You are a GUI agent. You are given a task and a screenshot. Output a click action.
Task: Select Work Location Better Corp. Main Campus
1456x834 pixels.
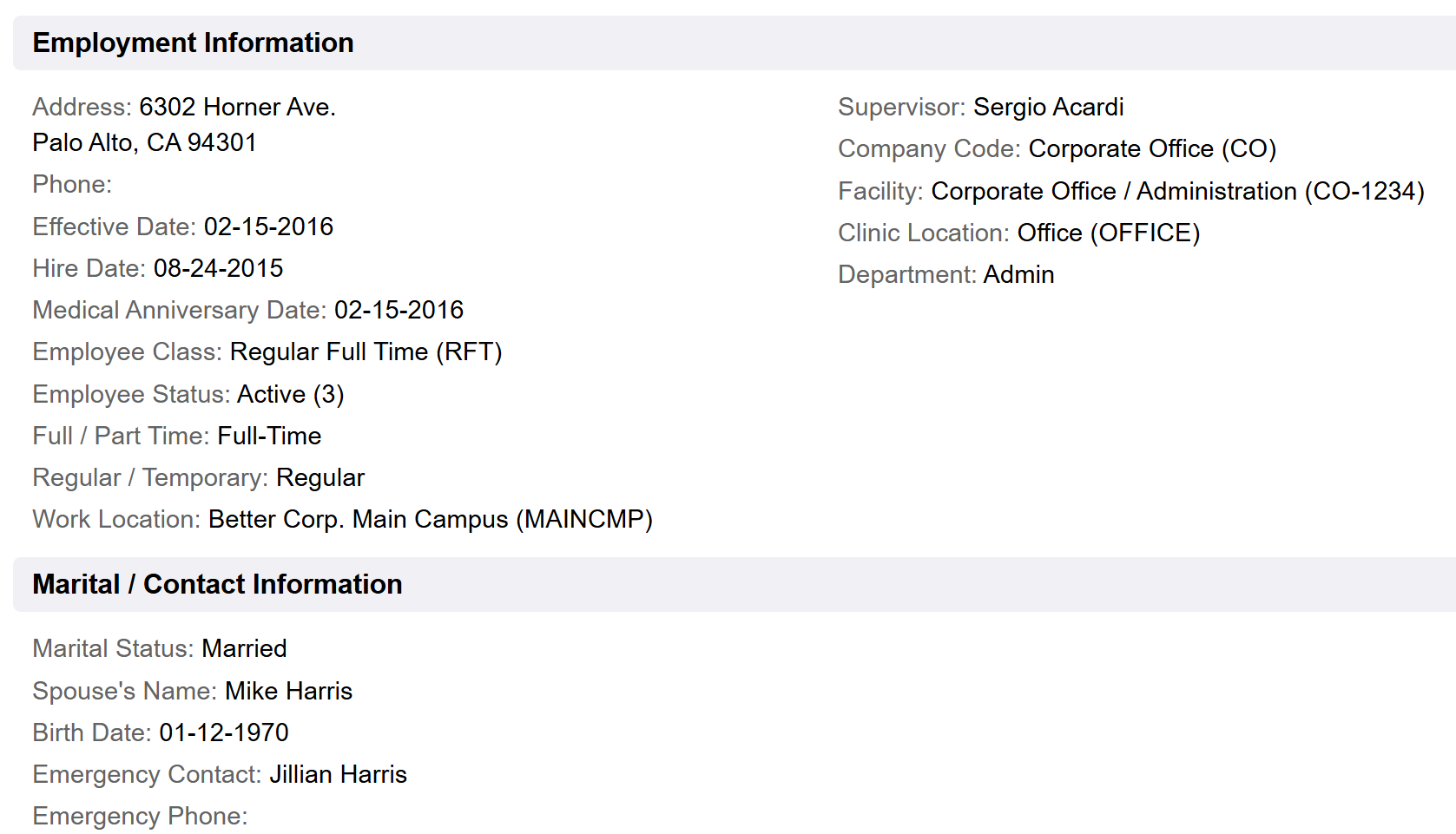click(430, 519)
